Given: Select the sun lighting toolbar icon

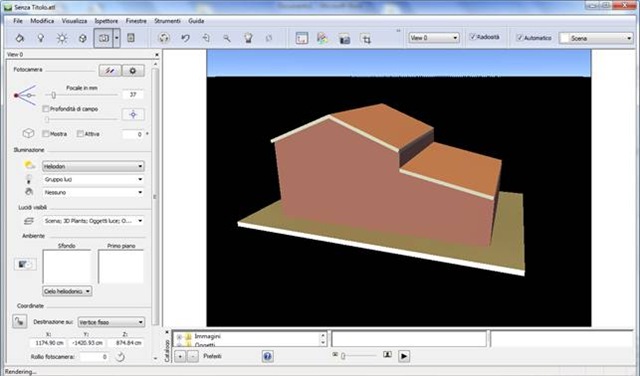Looking at the screenshot, I should pyautogui.click(x=62, y=38).
